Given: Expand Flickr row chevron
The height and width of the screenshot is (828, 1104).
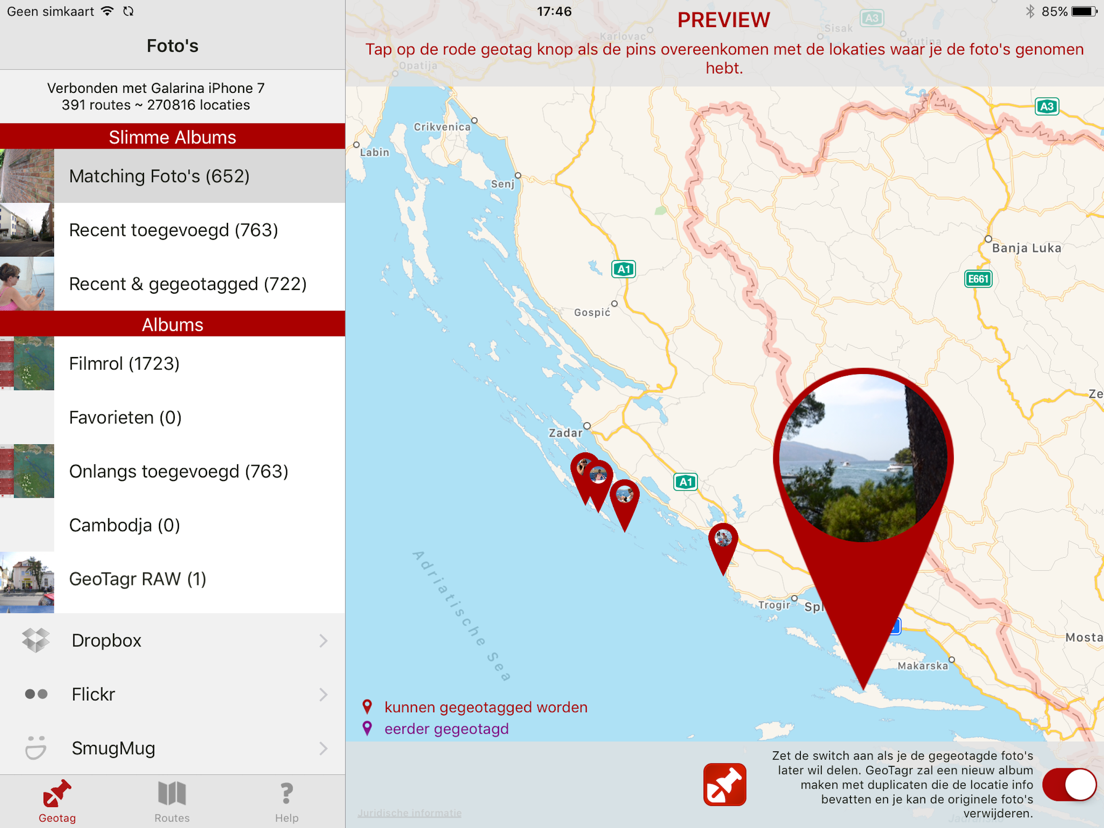Looking at the screenshot, I should [323, 694].
